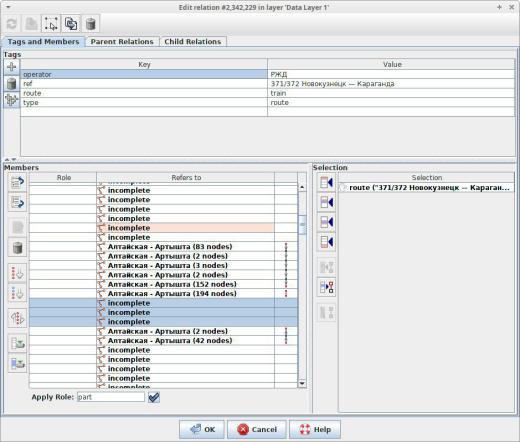Apply the role with checkmark button
Viewport: 520px width, 442px height.
(x=154, y=397)
